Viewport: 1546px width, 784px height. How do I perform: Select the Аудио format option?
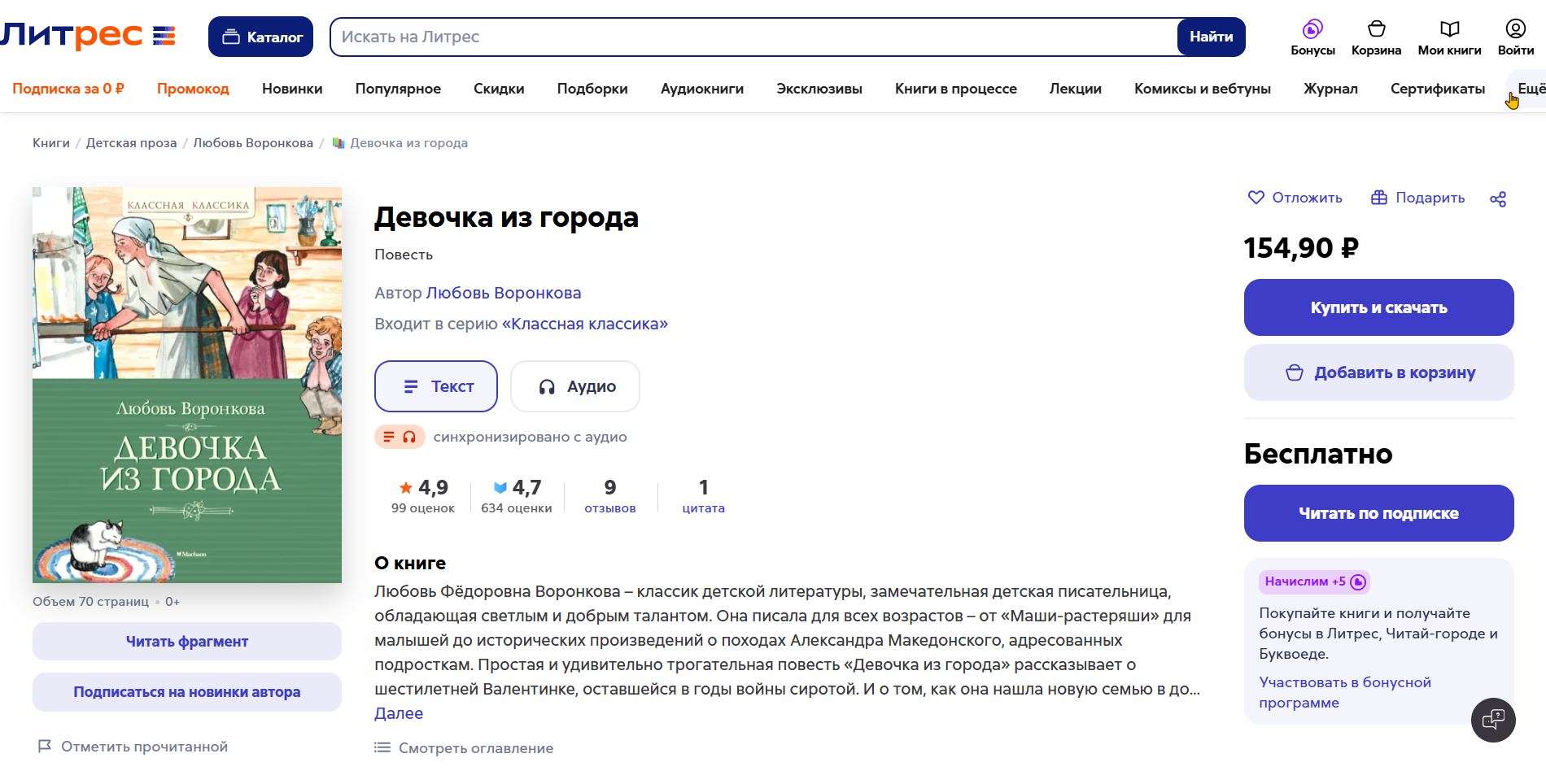575,386
